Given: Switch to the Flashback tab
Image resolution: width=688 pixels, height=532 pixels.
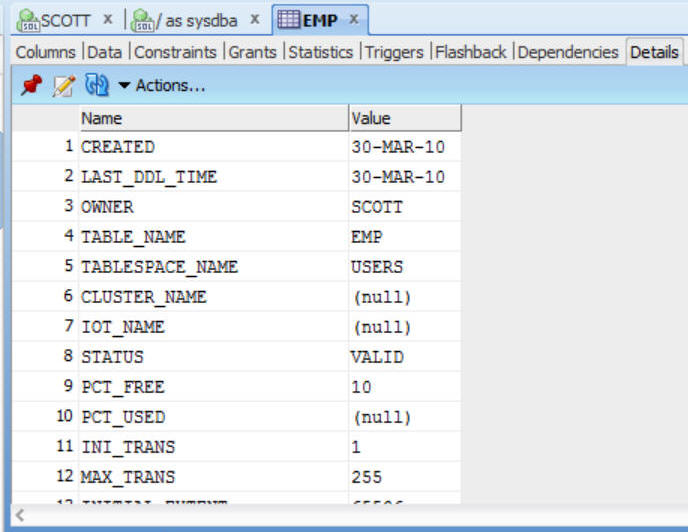Looking at the screenshot, I should pyautogui.click(x=471, y=52).
